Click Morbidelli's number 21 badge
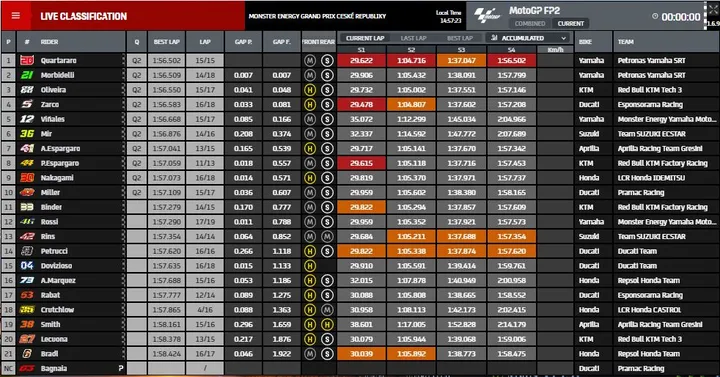The width and height of the screenshot is (720, 377). pos(27,75)
